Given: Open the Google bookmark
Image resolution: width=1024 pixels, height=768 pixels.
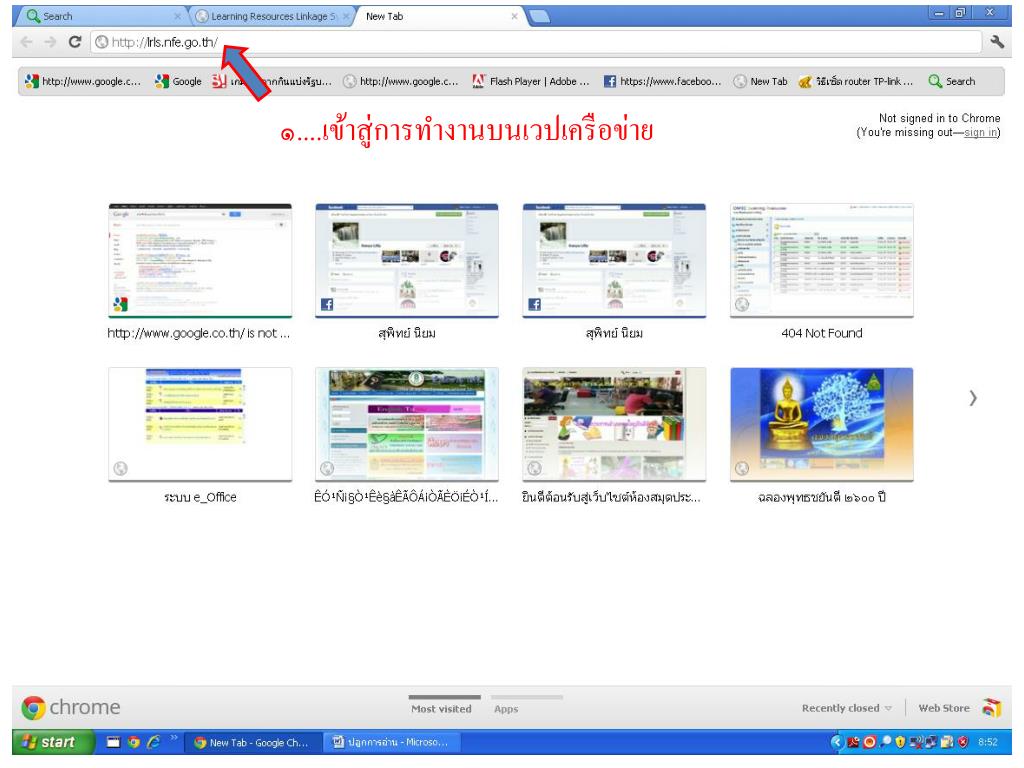Looking at the screenshot, I should [178, 82].
